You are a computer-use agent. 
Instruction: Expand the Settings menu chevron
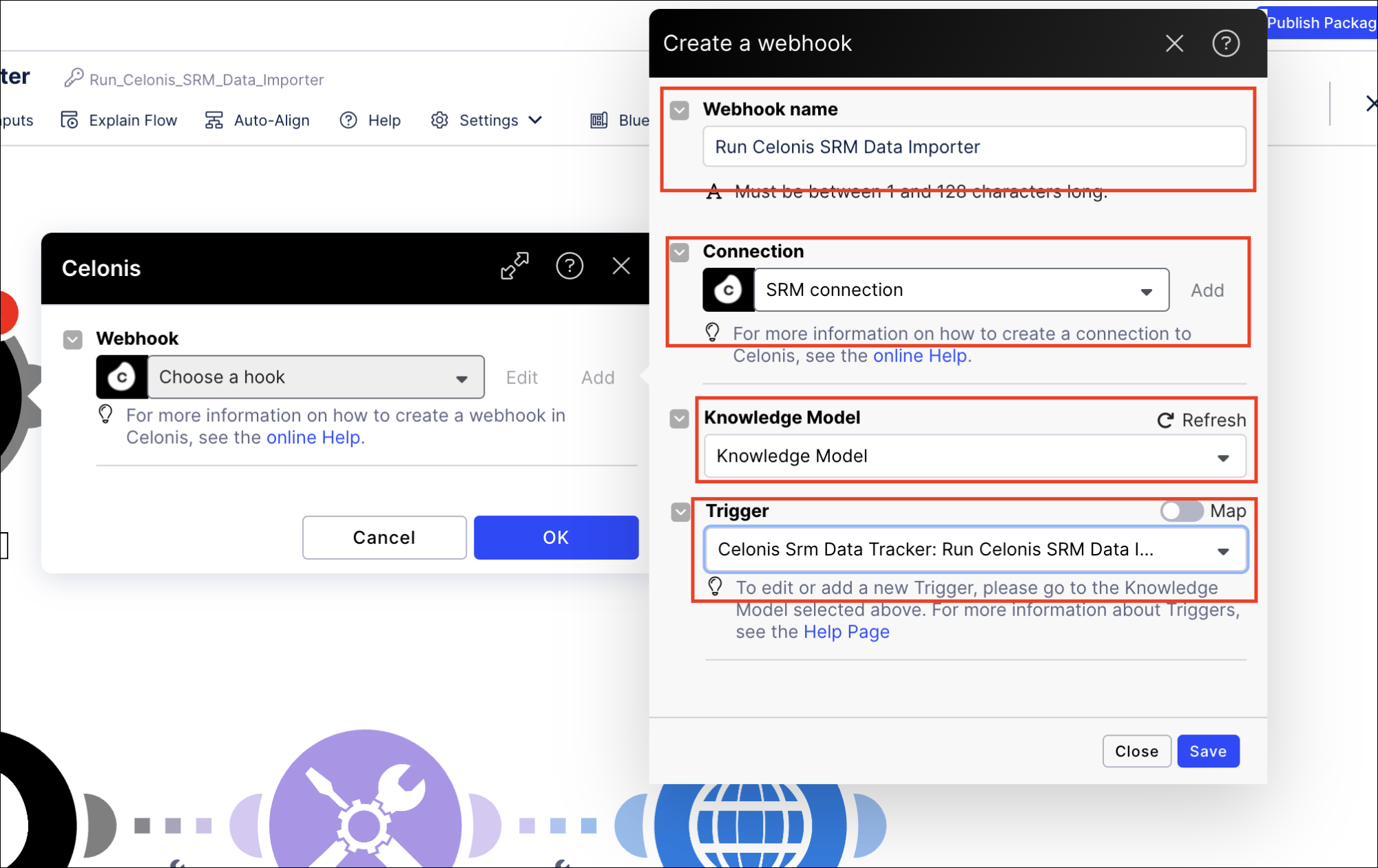coord(535,120)
